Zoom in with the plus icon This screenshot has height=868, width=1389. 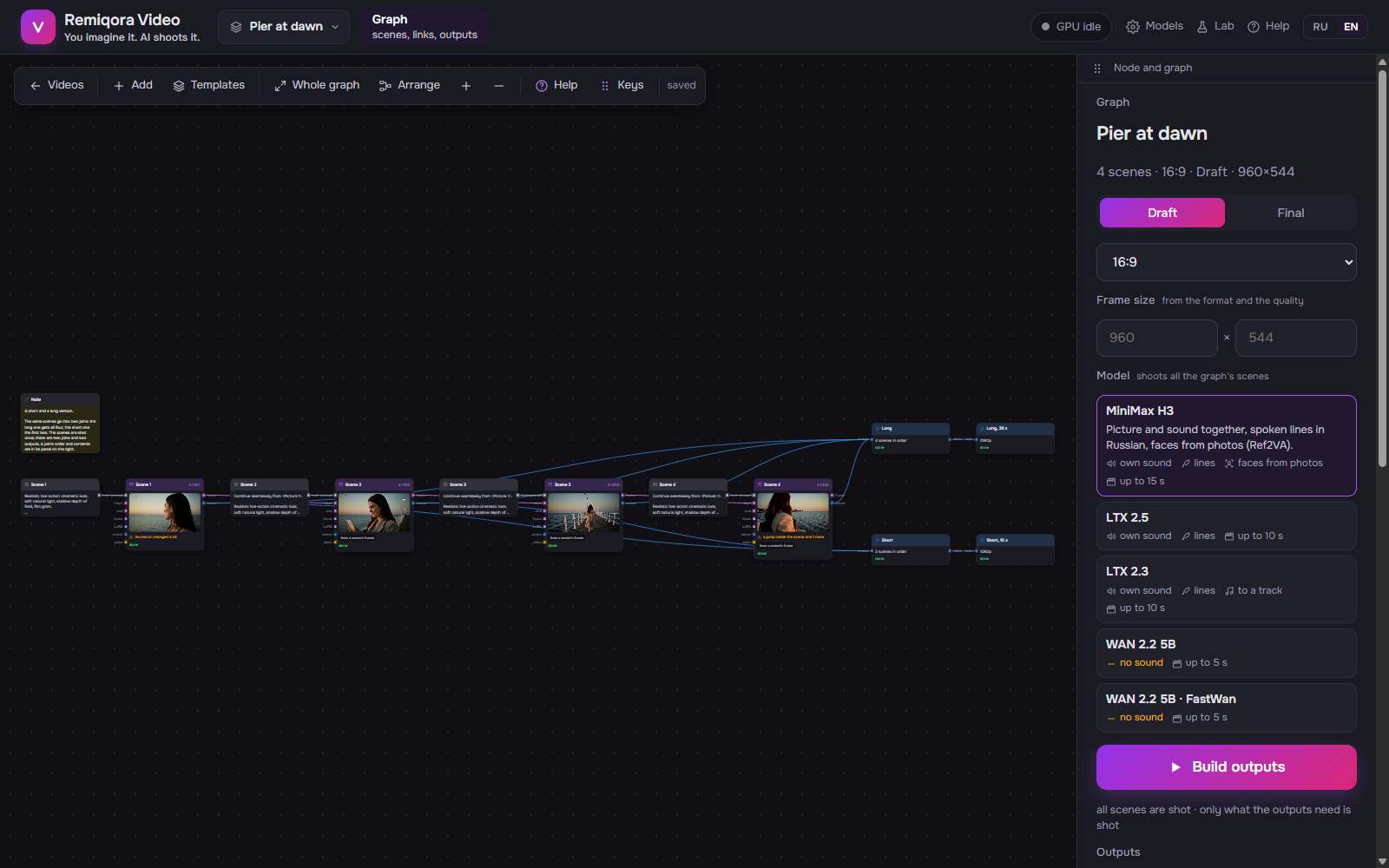466,86
